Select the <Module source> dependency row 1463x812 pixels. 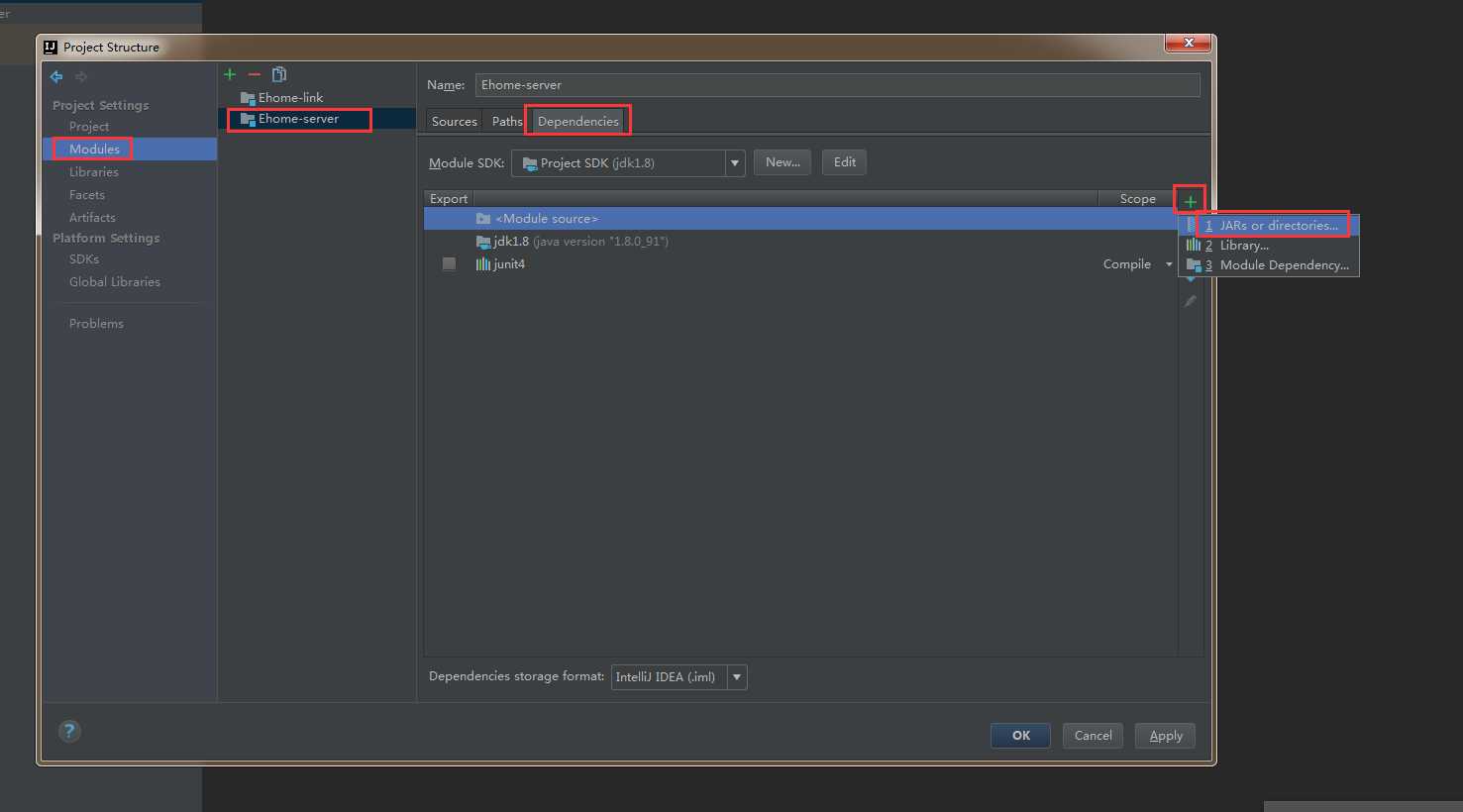800,219
